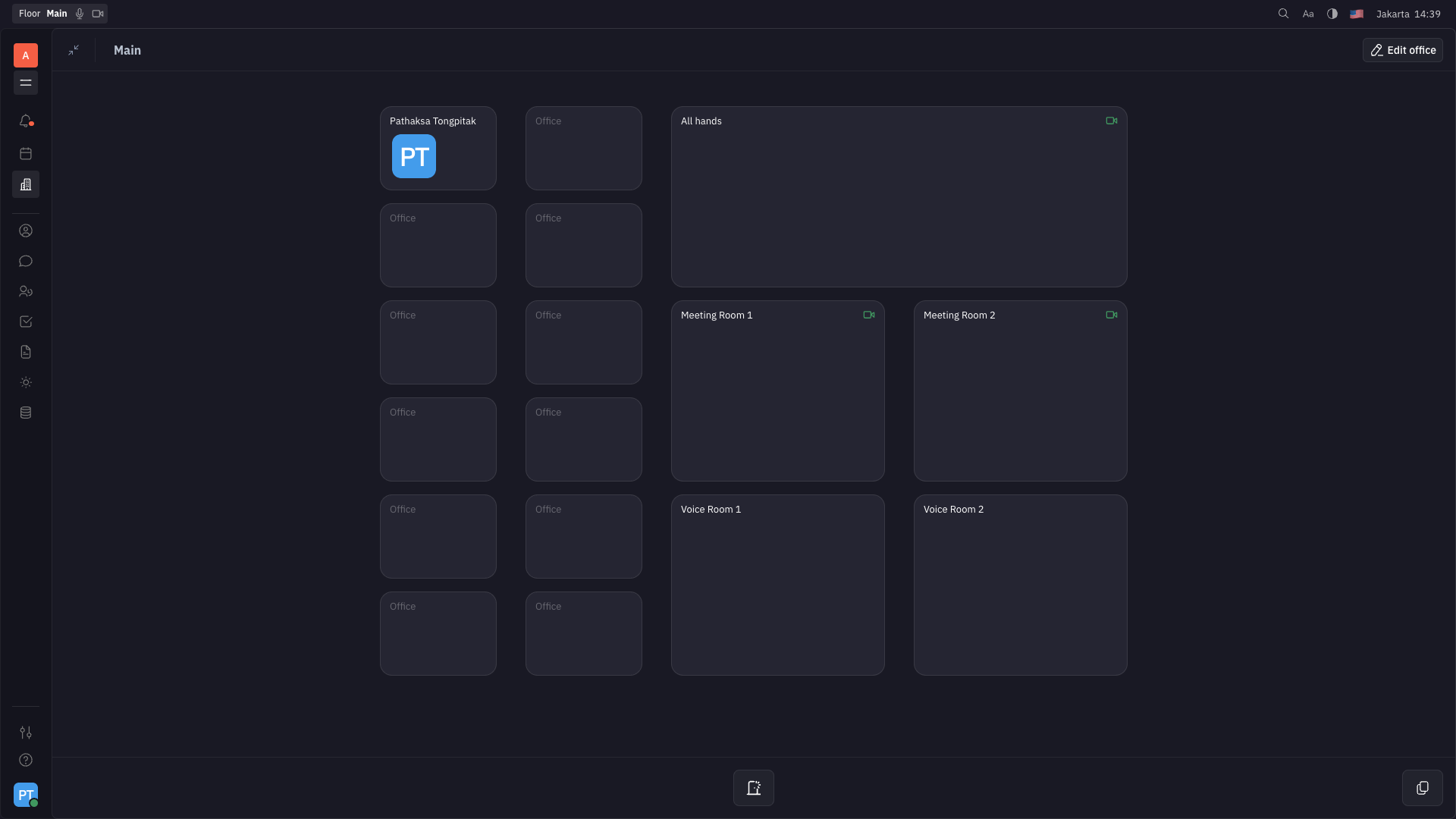1456x819 pixels.
Task: Click the help question mark icon
Action: coord(26,760)
